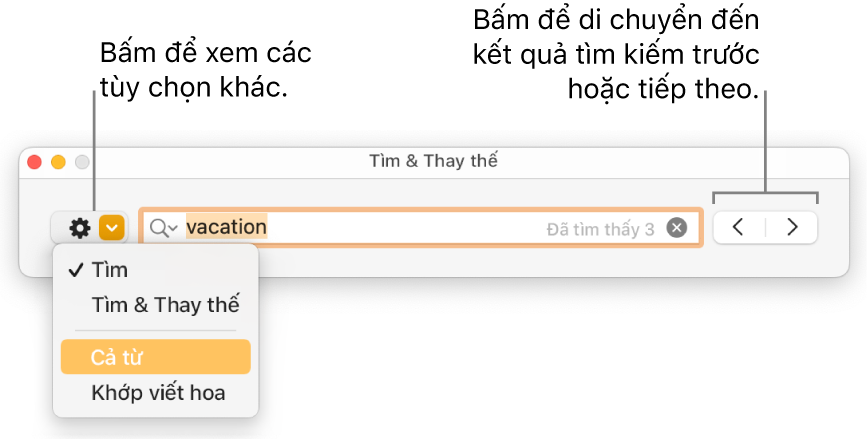Click the "Tìm & Thay thế" window title bar
867x439 pixels.
pyautogui.click(x=433, y=161)
